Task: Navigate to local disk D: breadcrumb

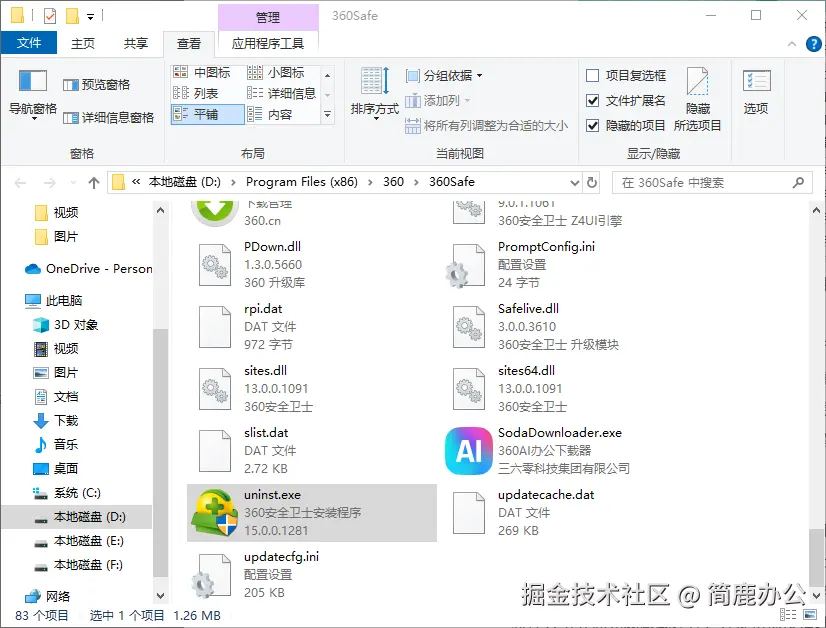Action: (184, 182)
